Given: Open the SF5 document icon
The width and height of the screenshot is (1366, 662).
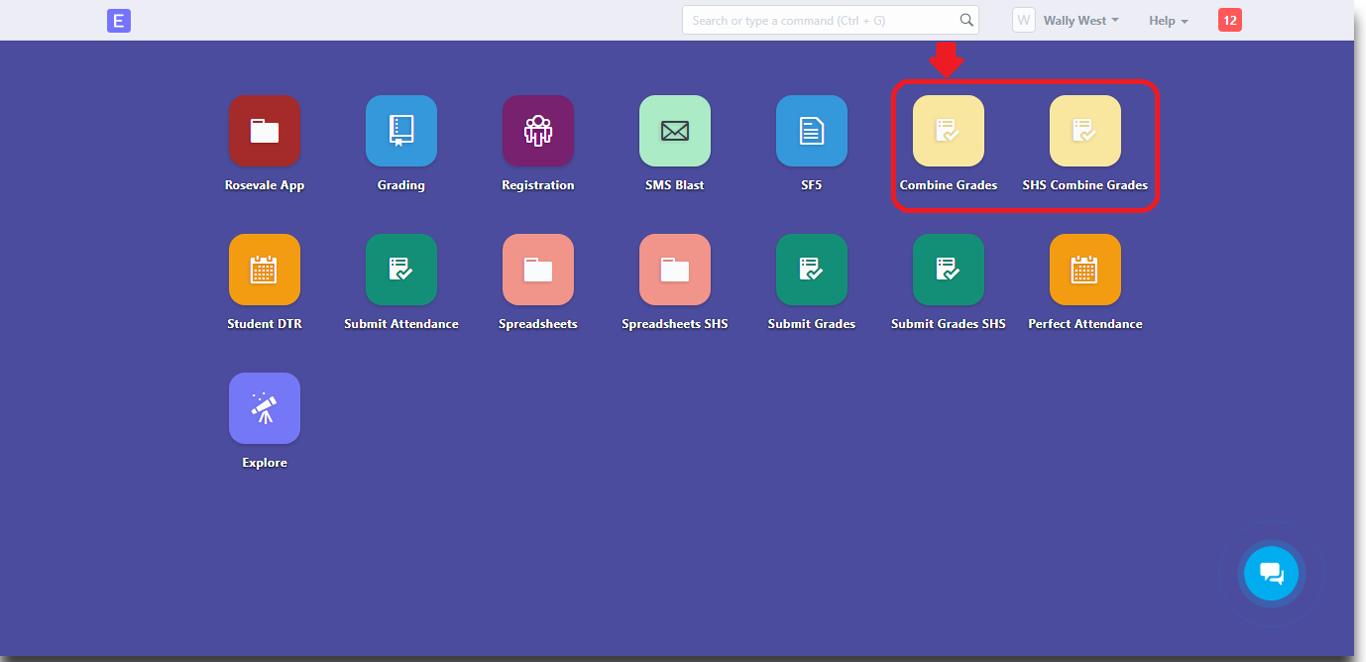Looking at the screenshot, I should (x=812, y=131).
